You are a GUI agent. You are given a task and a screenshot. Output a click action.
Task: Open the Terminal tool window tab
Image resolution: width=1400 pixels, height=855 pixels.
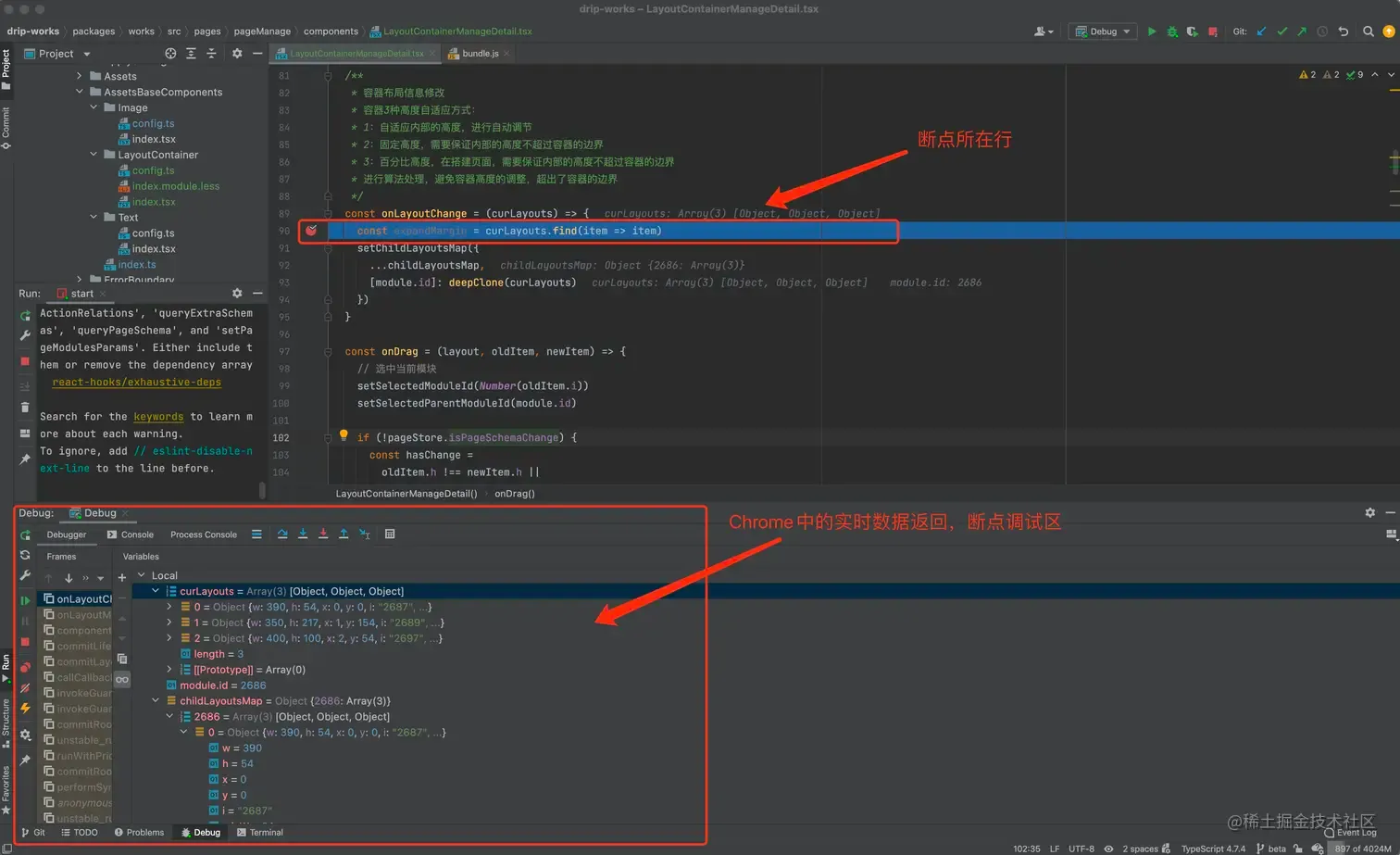tap(260, 833)
